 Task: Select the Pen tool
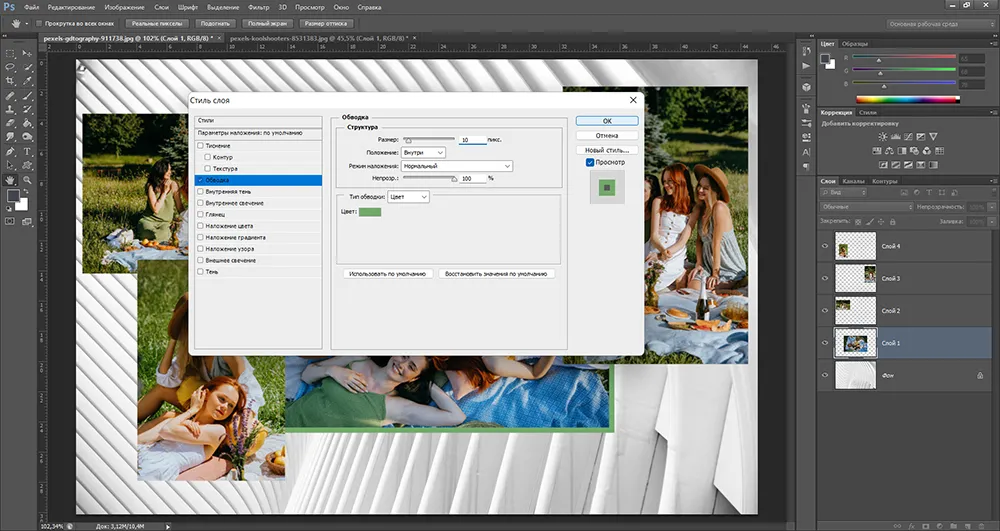pyautogui.click(x=10, y=152)
